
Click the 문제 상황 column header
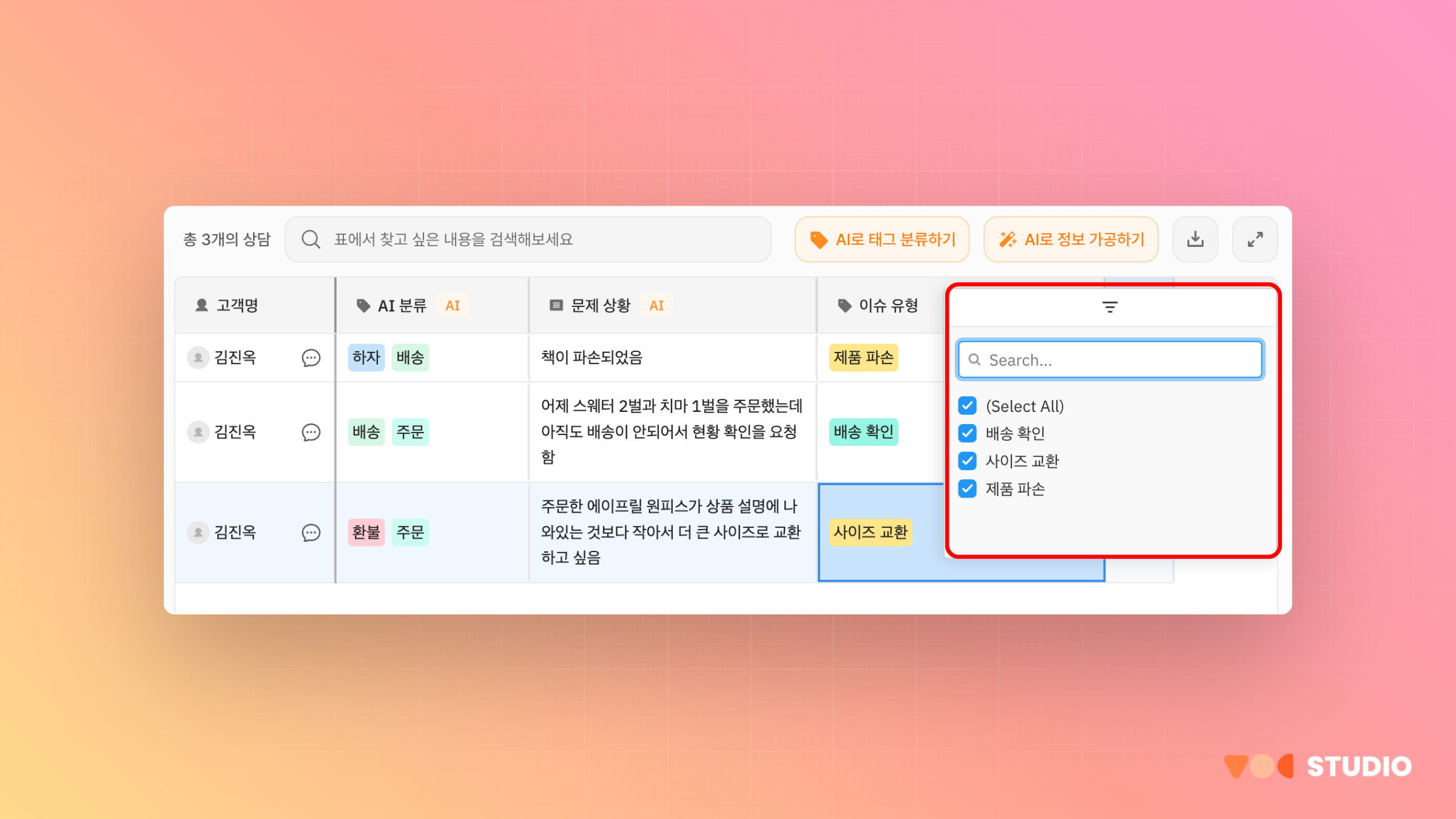(601, 306)
